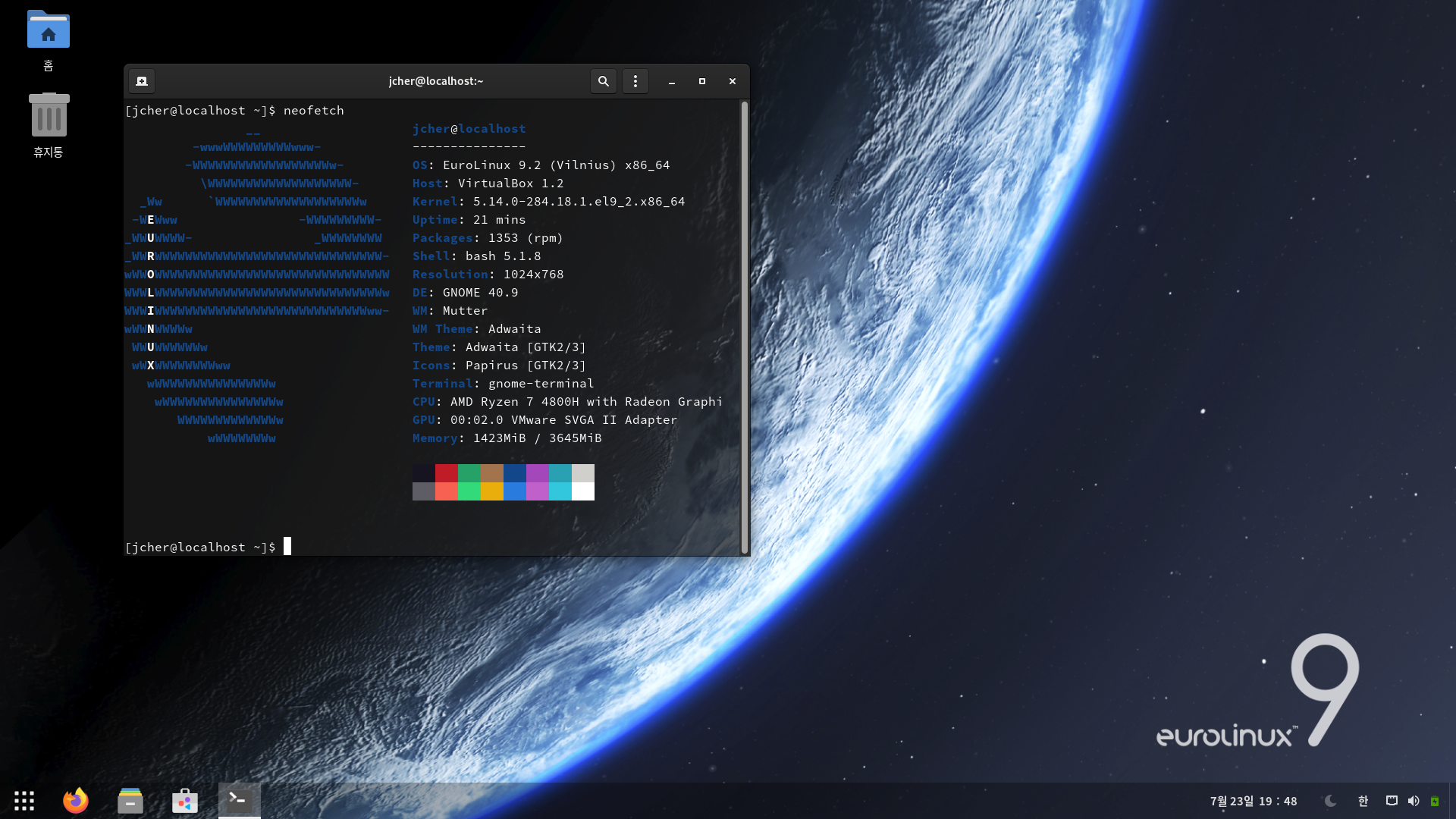The width and height of the screenshot is (1456, 819).
Task: Click the Memory 1423MiB / 3645MiB line
Action: pos(507,438)
